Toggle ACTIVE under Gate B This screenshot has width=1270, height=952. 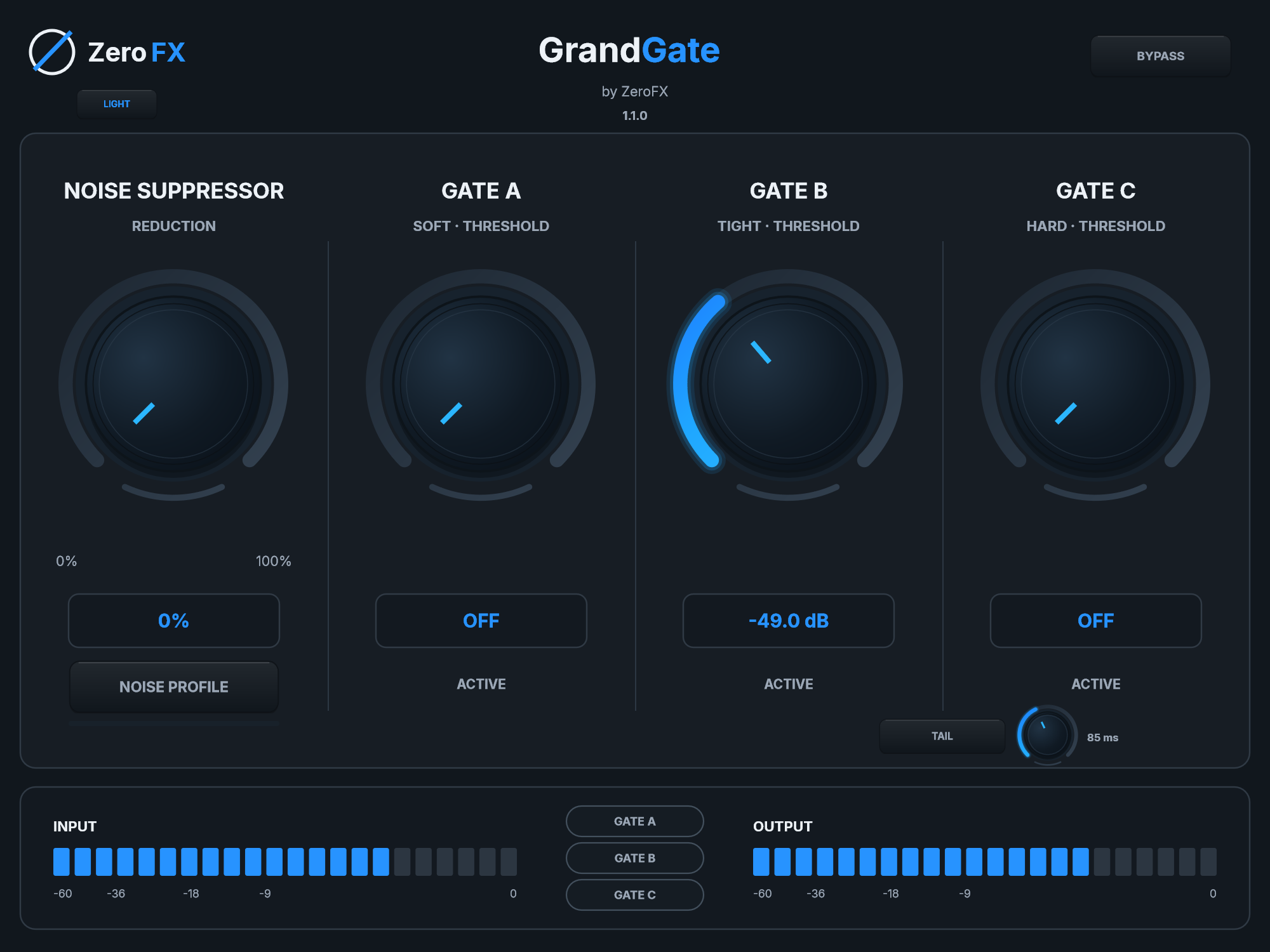(789, 684)
